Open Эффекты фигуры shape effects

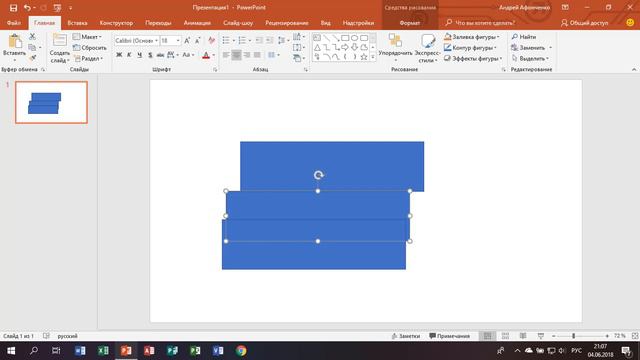pyautogui.click(x=473, y=58)
